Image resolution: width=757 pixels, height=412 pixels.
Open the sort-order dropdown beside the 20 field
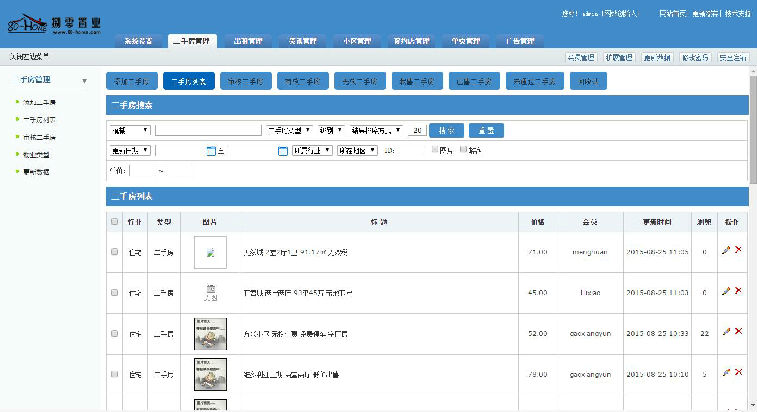[376, 130]
